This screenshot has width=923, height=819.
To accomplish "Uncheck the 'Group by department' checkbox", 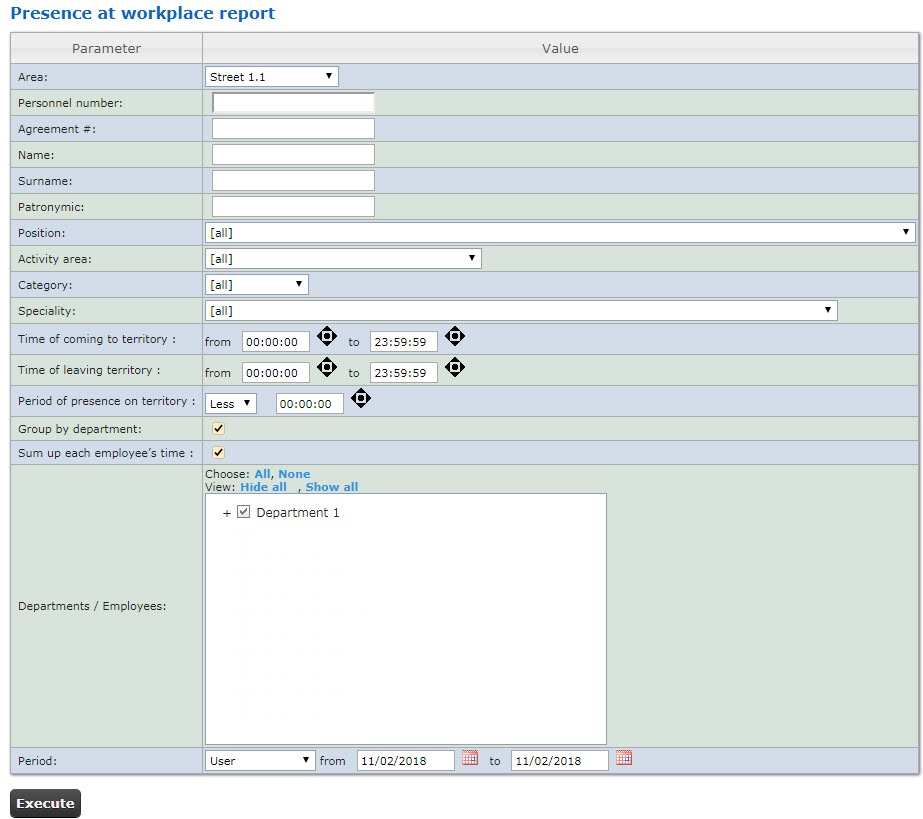I will point(219,428).
